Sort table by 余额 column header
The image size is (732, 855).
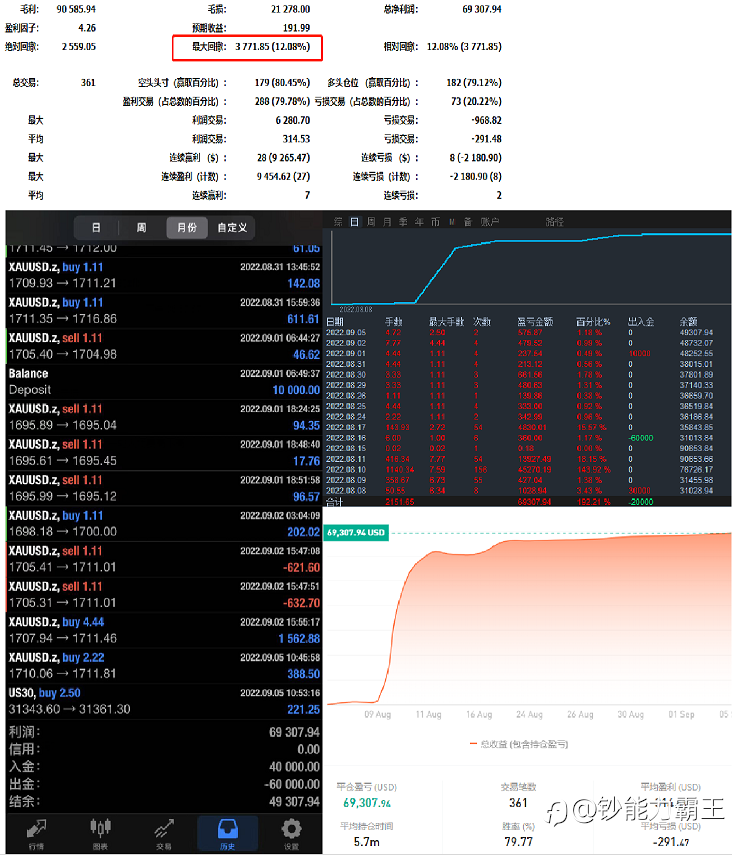pos(688,322)
